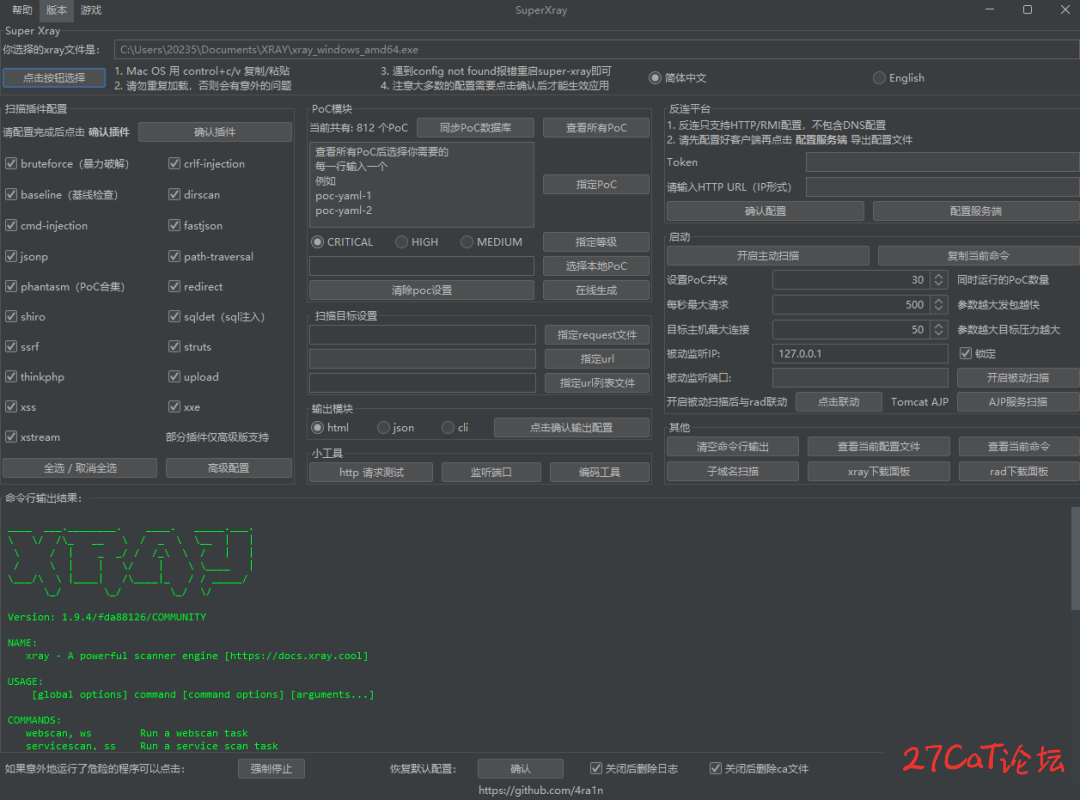Open the https://github.com/4ra1n link
This screenshot has height=800, width=1080.
(x=541, y=790)
